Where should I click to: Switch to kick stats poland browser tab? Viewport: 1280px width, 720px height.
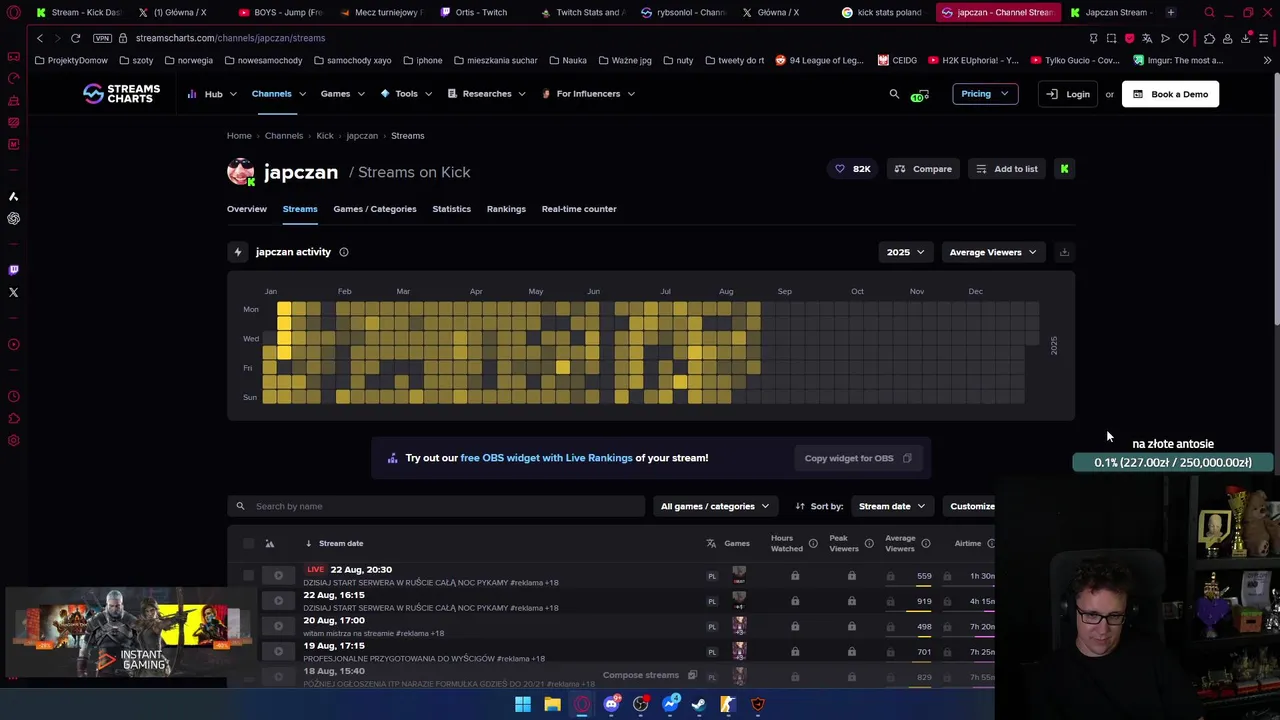coord(883,12)
